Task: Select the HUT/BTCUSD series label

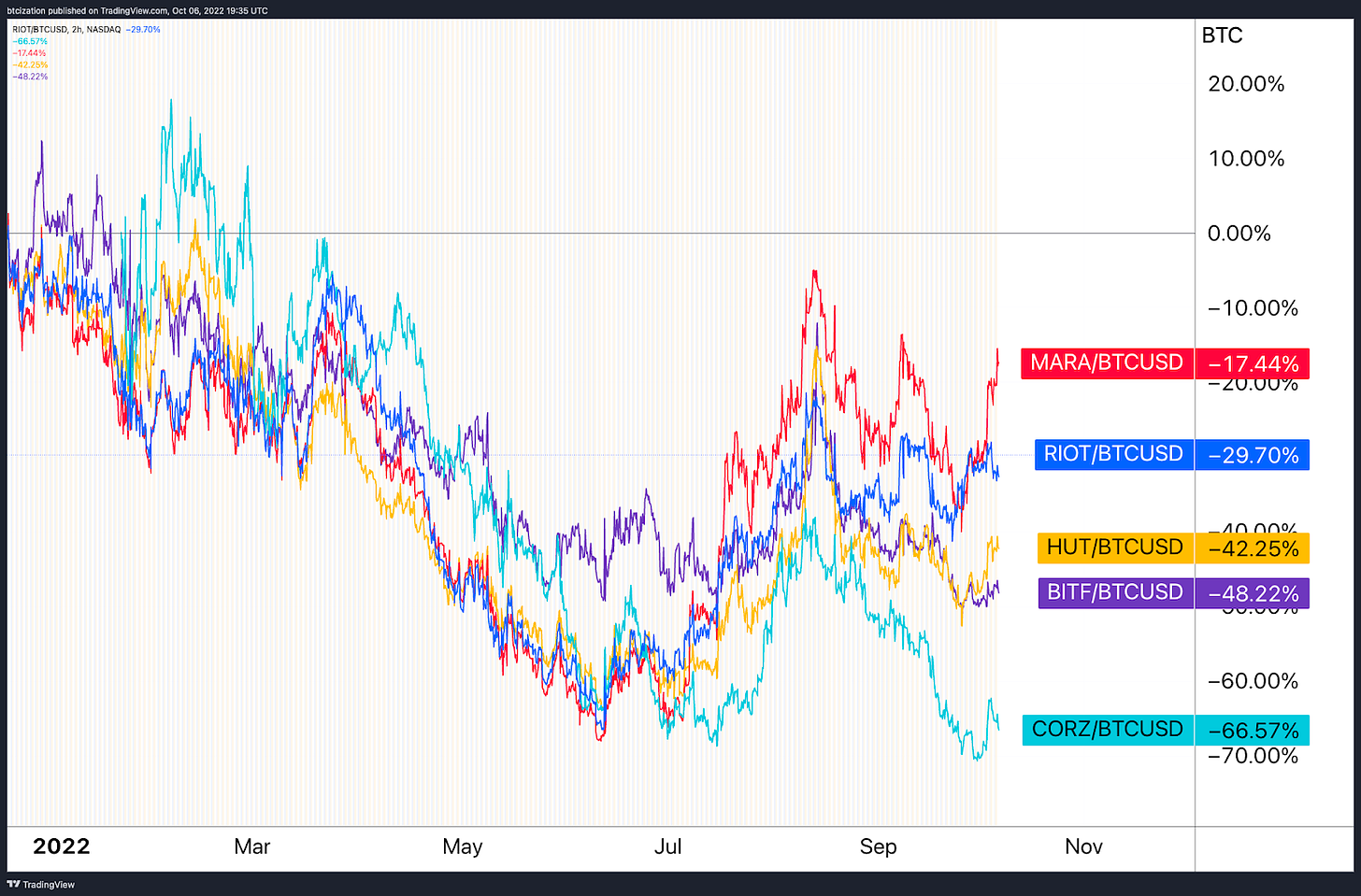Action: pyautogui.click(x=1115, y=548)
